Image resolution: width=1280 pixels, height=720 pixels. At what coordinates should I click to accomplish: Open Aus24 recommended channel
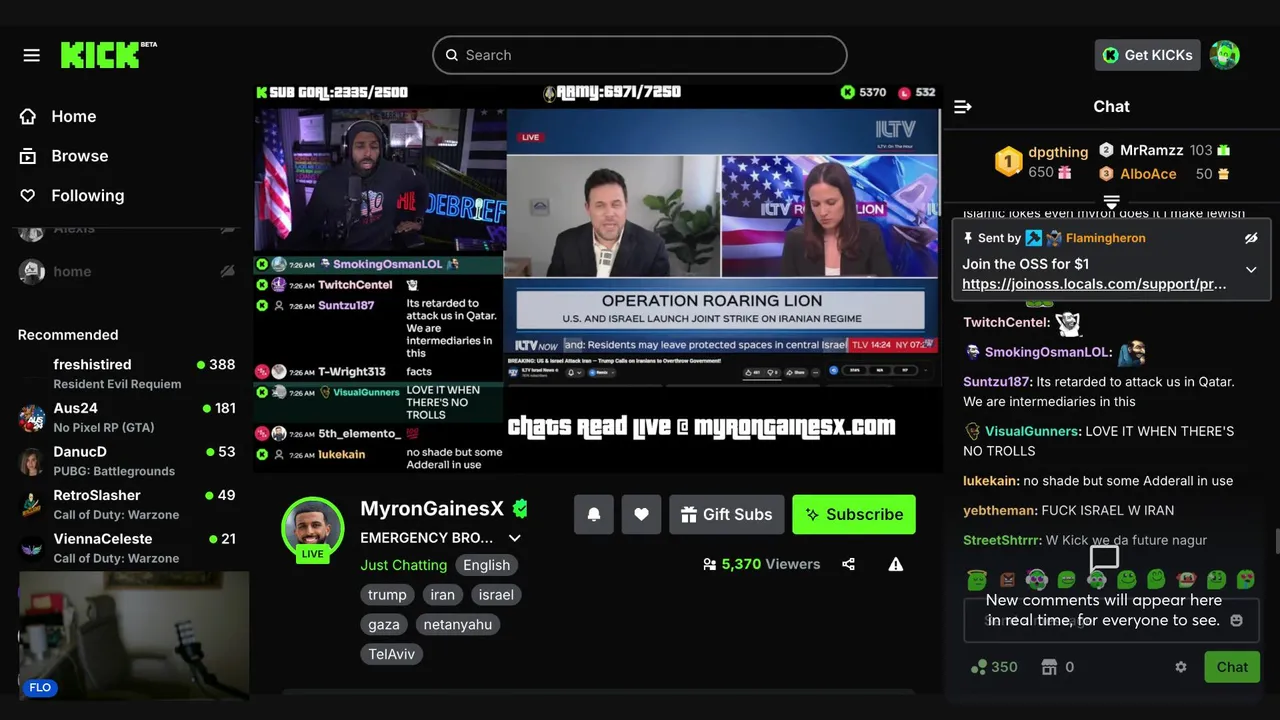[127, 417]
